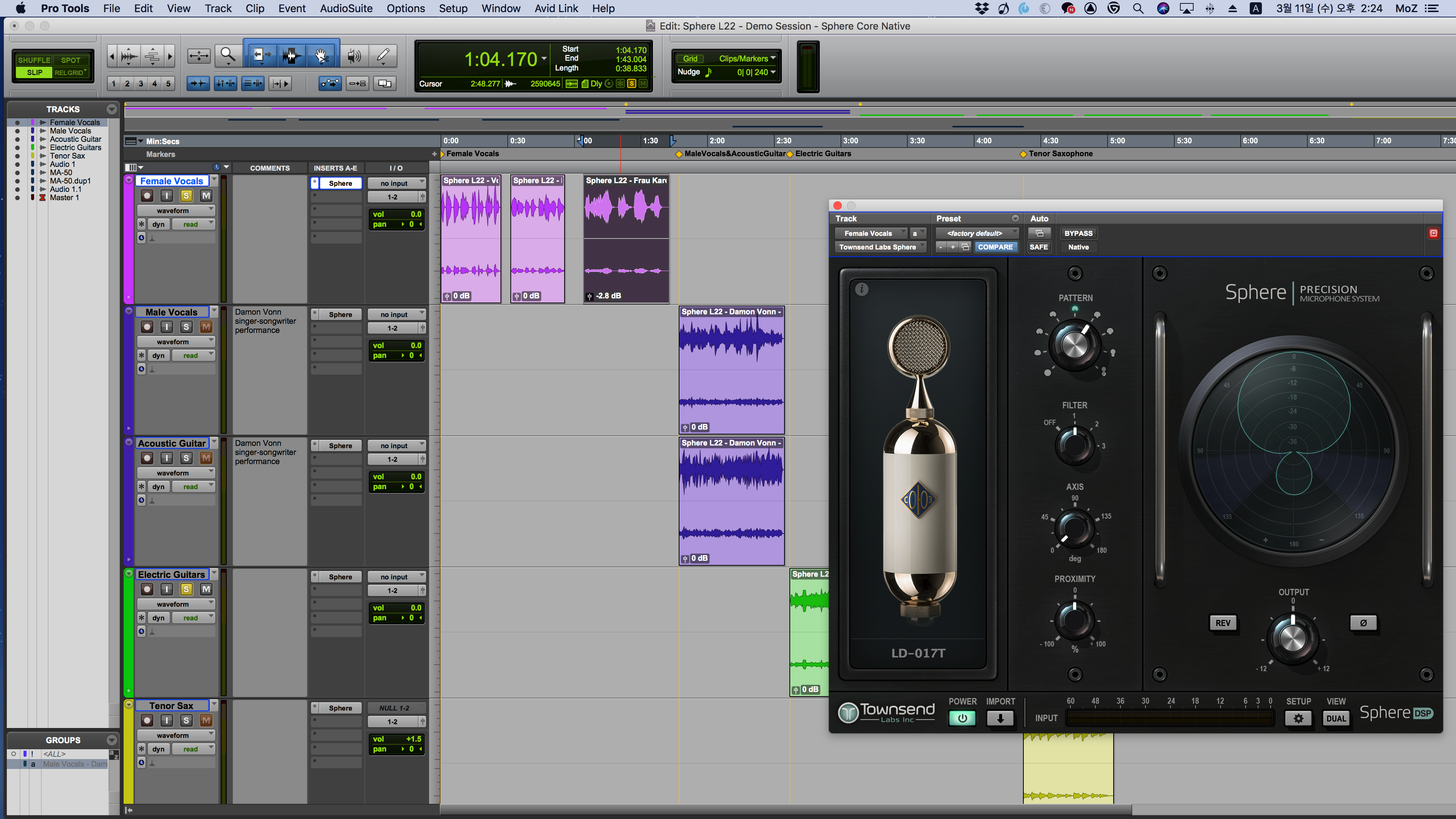Toggle Solo on Female Vocals track
Image resolution: width=1456 pixels, height=819 pixels.
pos(186,196)
